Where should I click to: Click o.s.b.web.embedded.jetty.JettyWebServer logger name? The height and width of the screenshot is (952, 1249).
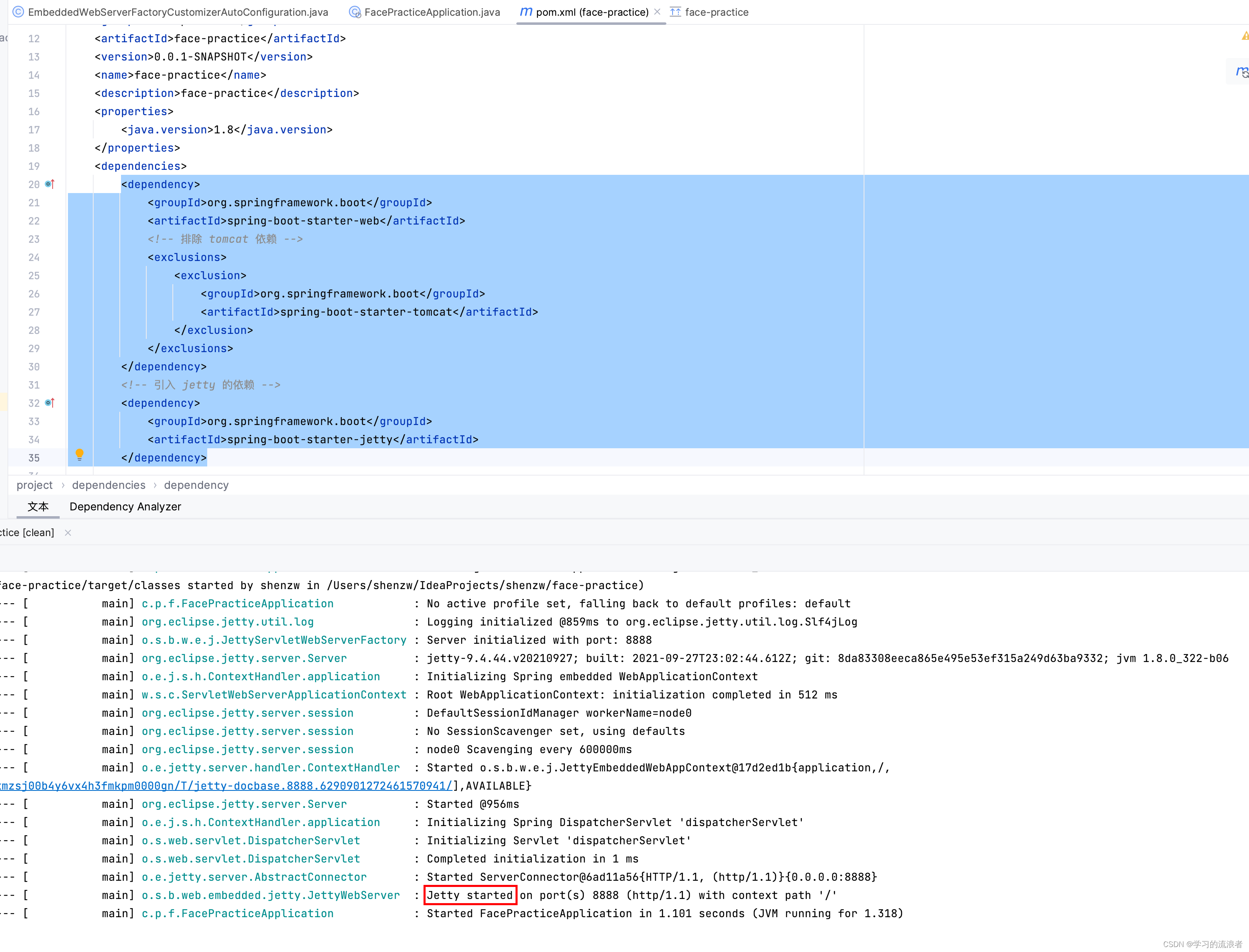click(x=270, y=895)
